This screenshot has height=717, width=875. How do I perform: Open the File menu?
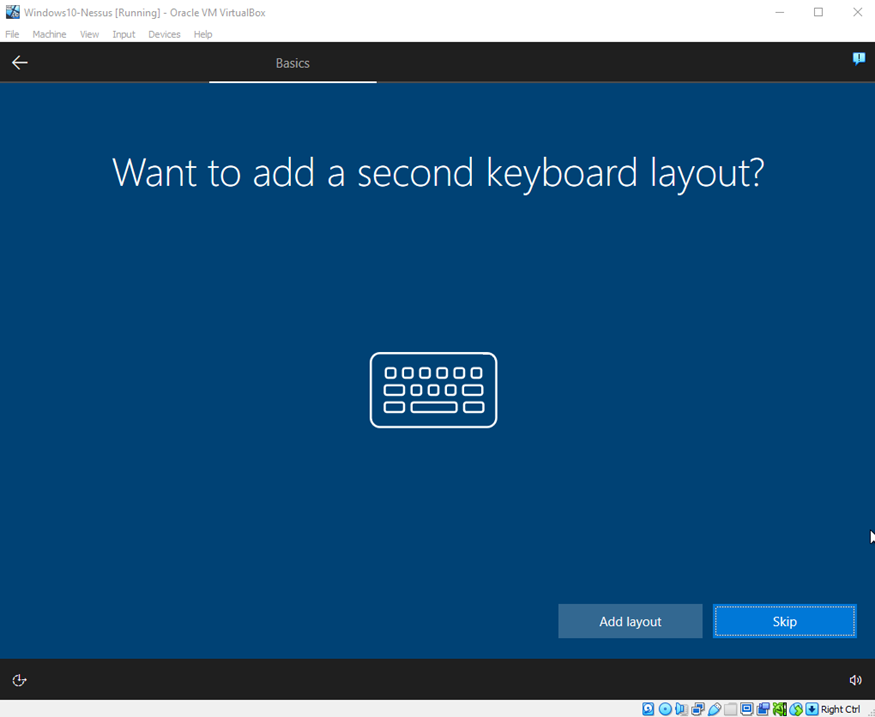click(12, 34)
